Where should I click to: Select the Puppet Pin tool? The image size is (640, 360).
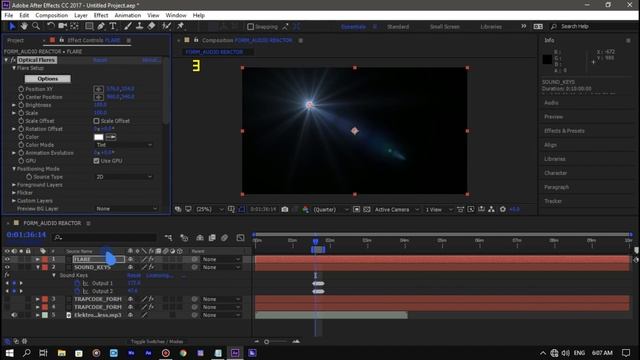point(180,26)
